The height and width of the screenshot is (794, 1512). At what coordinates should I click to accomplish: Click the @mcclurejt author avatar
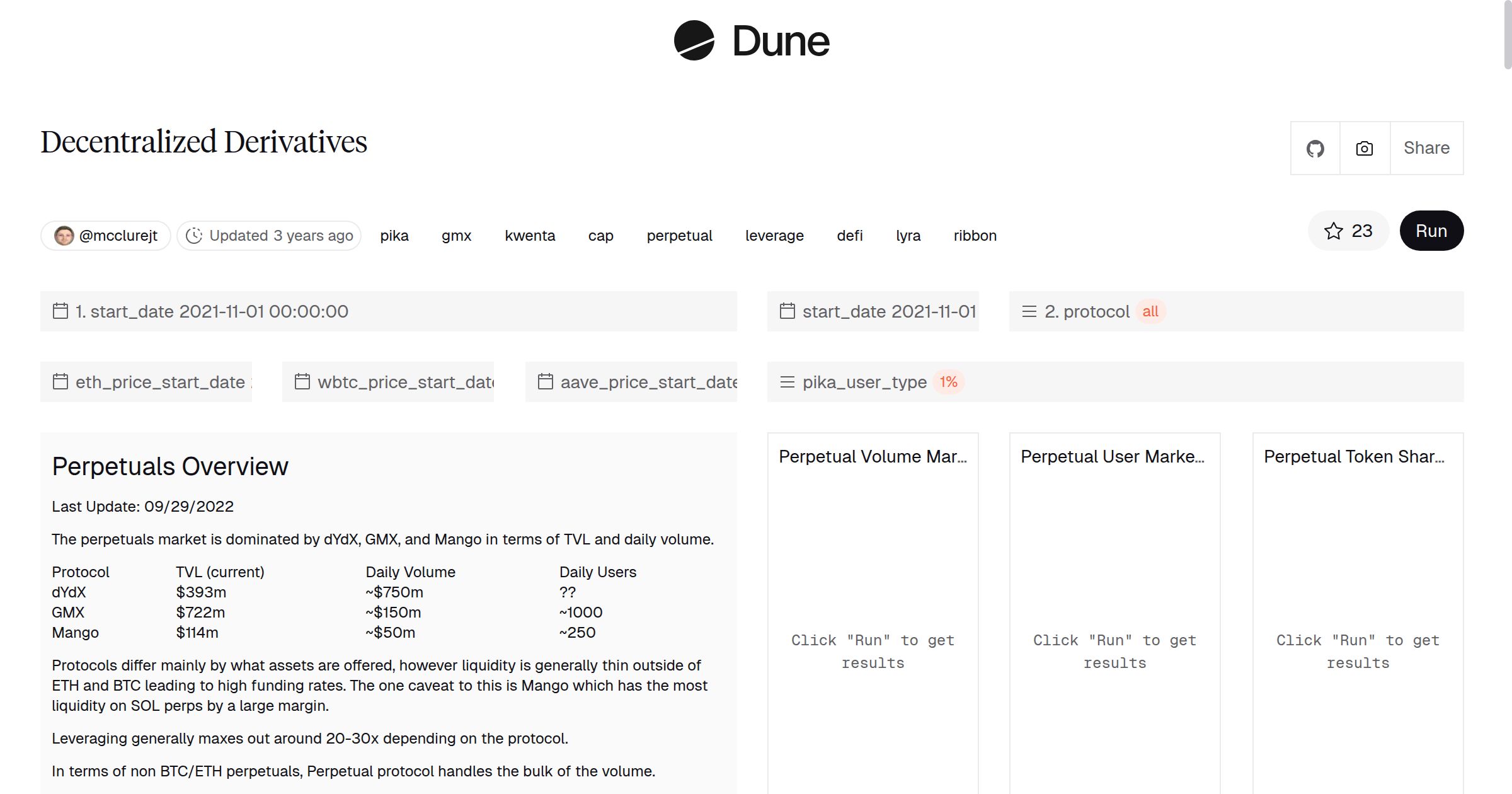(x=64, y=236)
